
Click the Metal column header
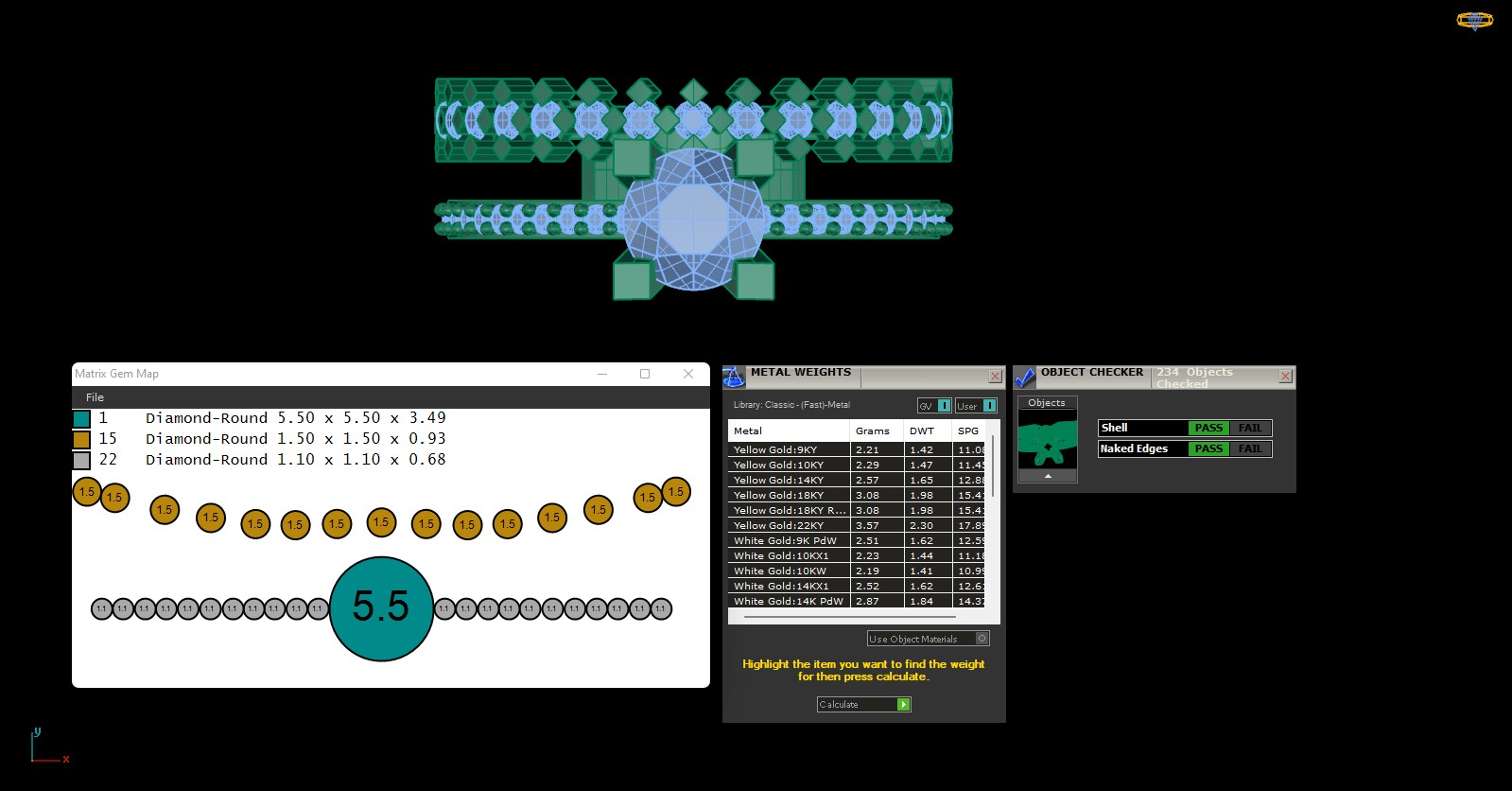(748, 431)
